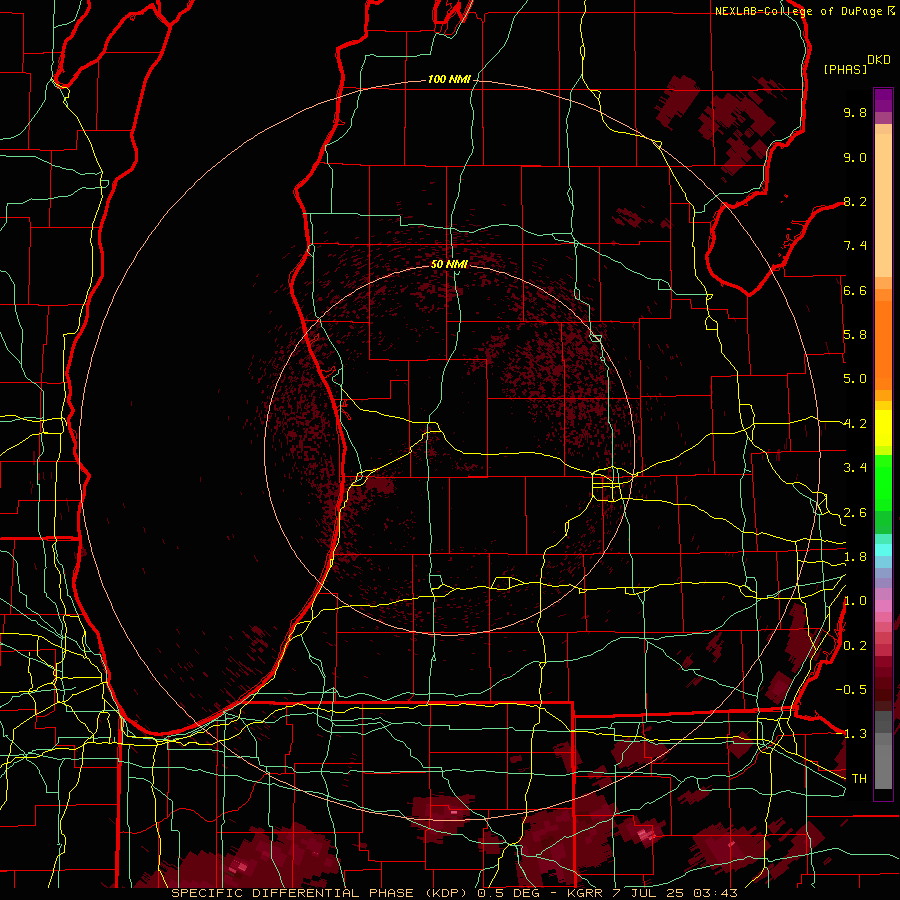Pick the purple band atop the color bar
Screen dimensions: 900x900
tap(883, 100)
